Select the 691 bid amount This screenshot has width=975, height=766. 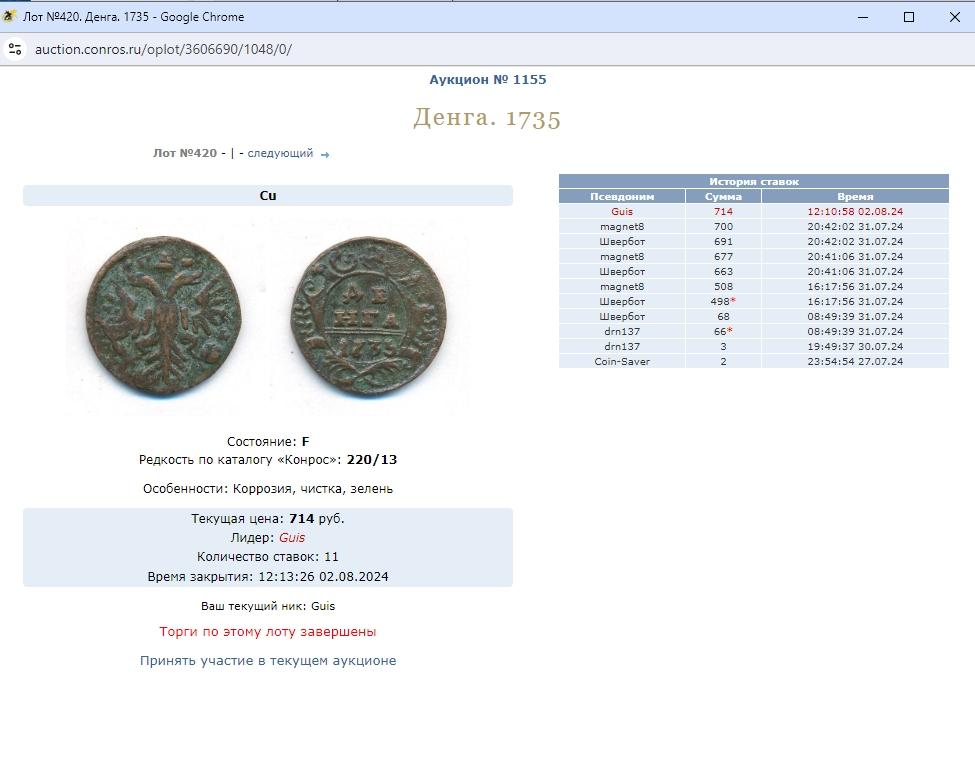tap(723, 241)
